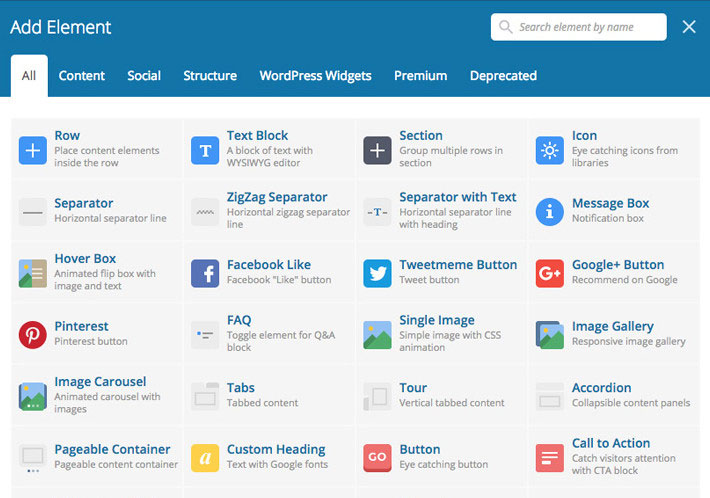This screenshot has width=710, height=498.
Task: Click the Message Box info icon
Action: 549,212
